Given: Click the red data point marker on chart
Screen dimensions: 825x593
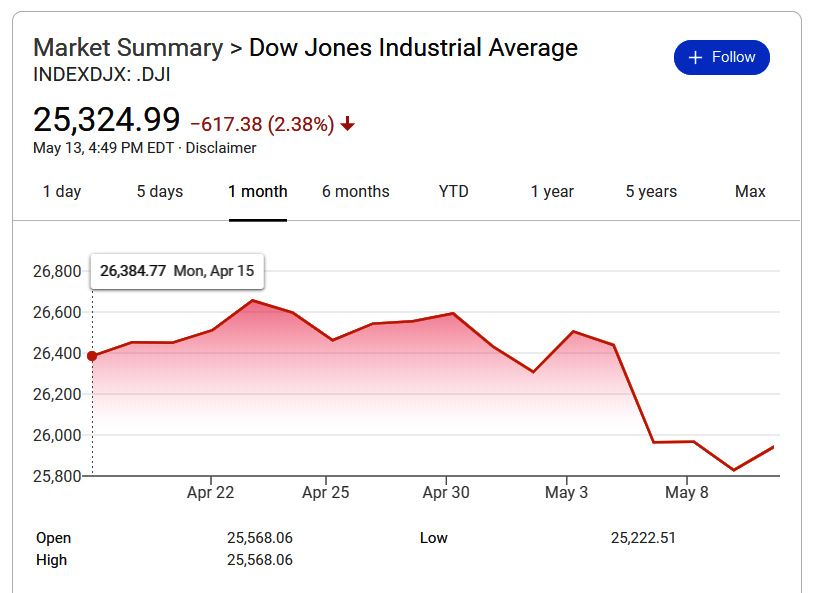Looking at the screenshot, I should [92, 356].
